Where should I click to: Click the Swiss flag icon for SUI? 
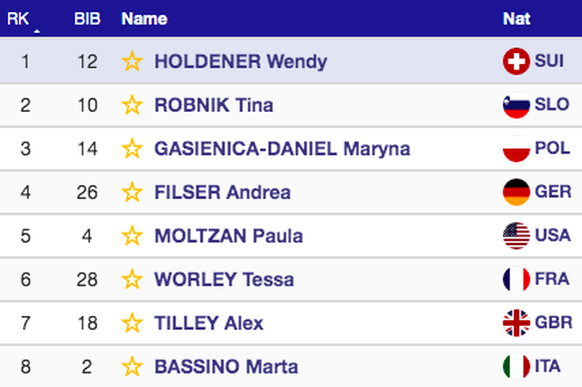coord(516,61)
